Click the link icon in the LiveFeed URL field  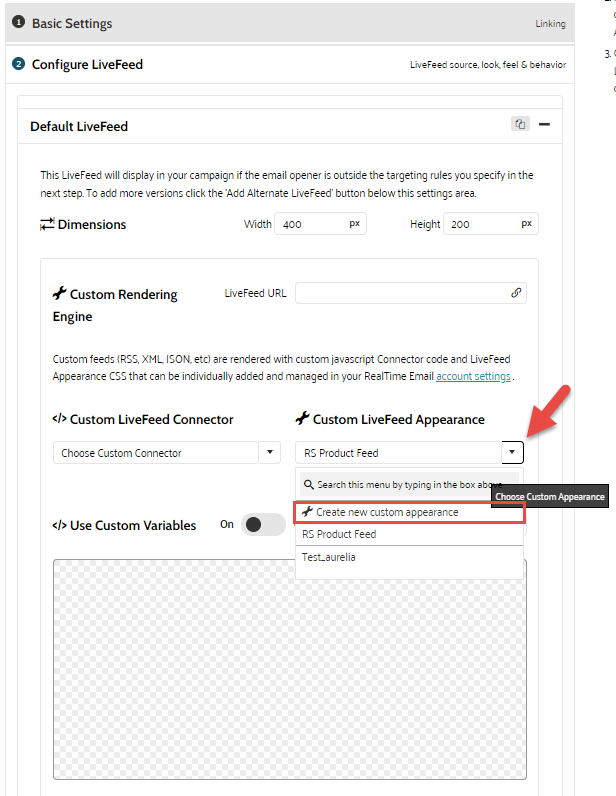[516, 293]
